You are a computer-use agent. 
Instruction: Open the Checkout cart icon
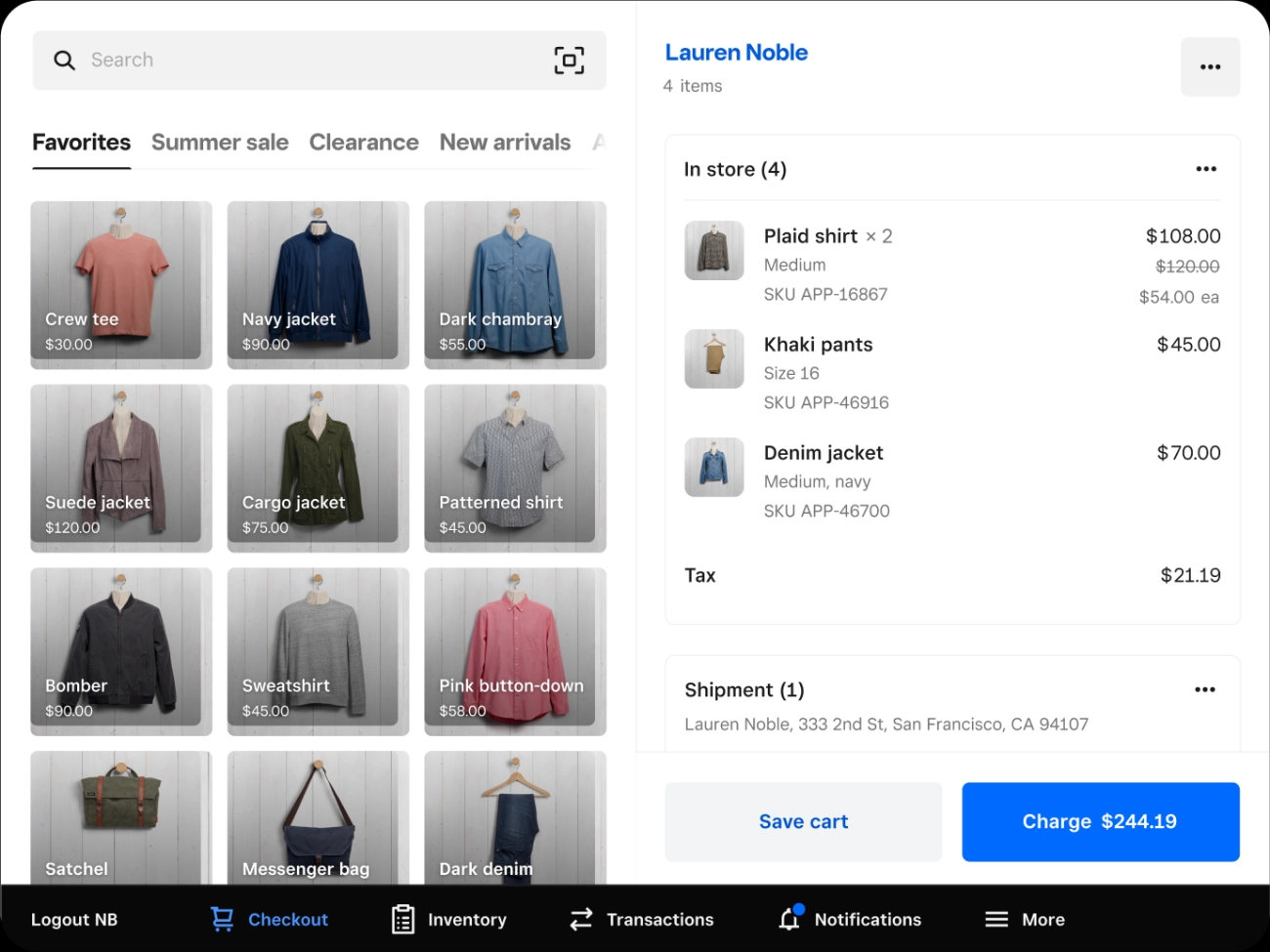(223, 919)
